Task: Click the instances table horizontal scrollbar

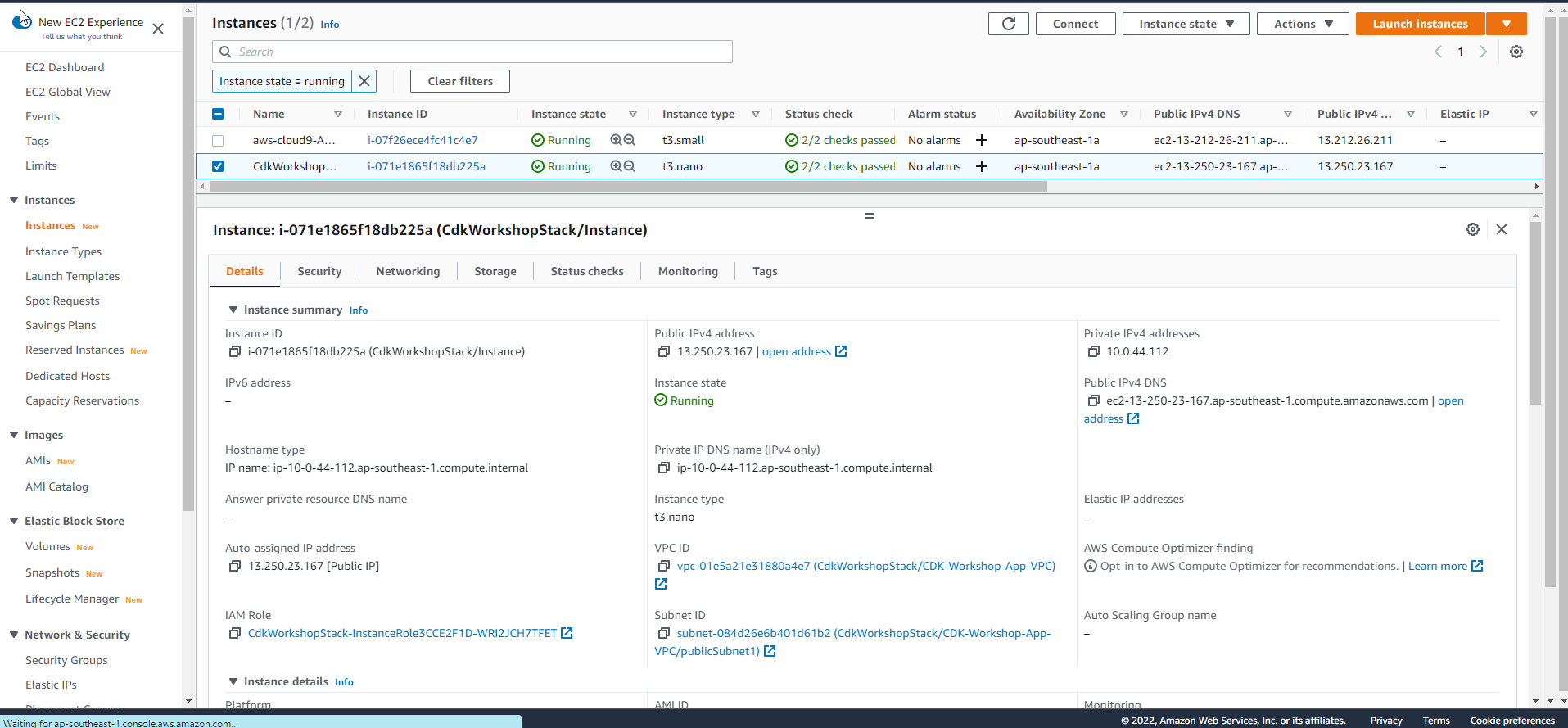Action: click(x=628, y=187)
